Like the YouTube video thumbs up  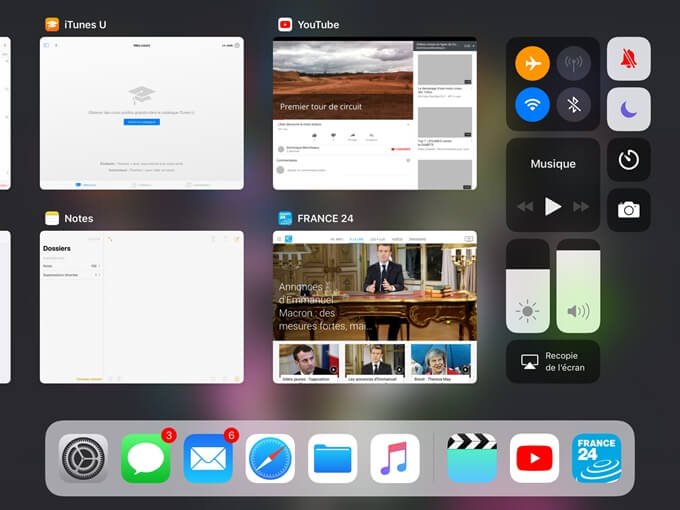(314, 136)
